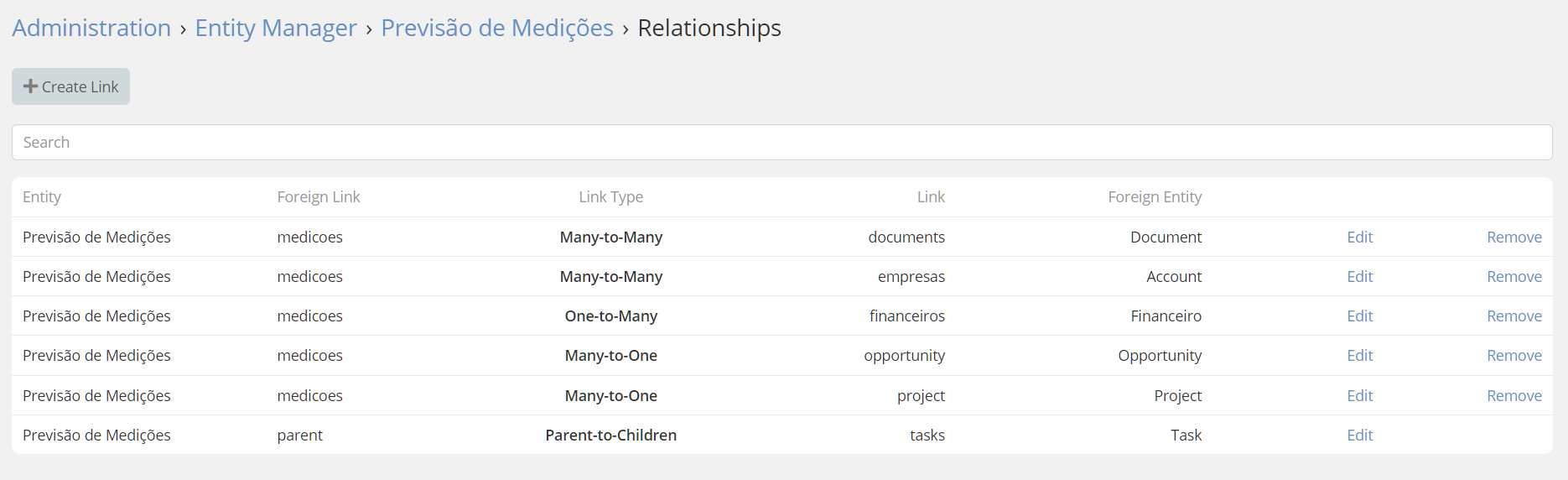Image resolution: width=1568 pixels, height=480 pixels.
Task: Edit the opportunity link relationship
Action: pos(1359,356)
